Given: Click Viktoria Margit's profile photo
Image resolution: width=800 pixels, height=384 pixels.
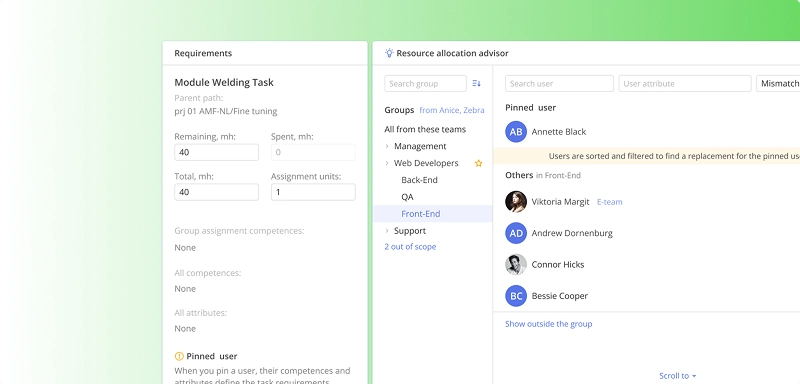Looking at the screenshot, I should tap(516, 202).
